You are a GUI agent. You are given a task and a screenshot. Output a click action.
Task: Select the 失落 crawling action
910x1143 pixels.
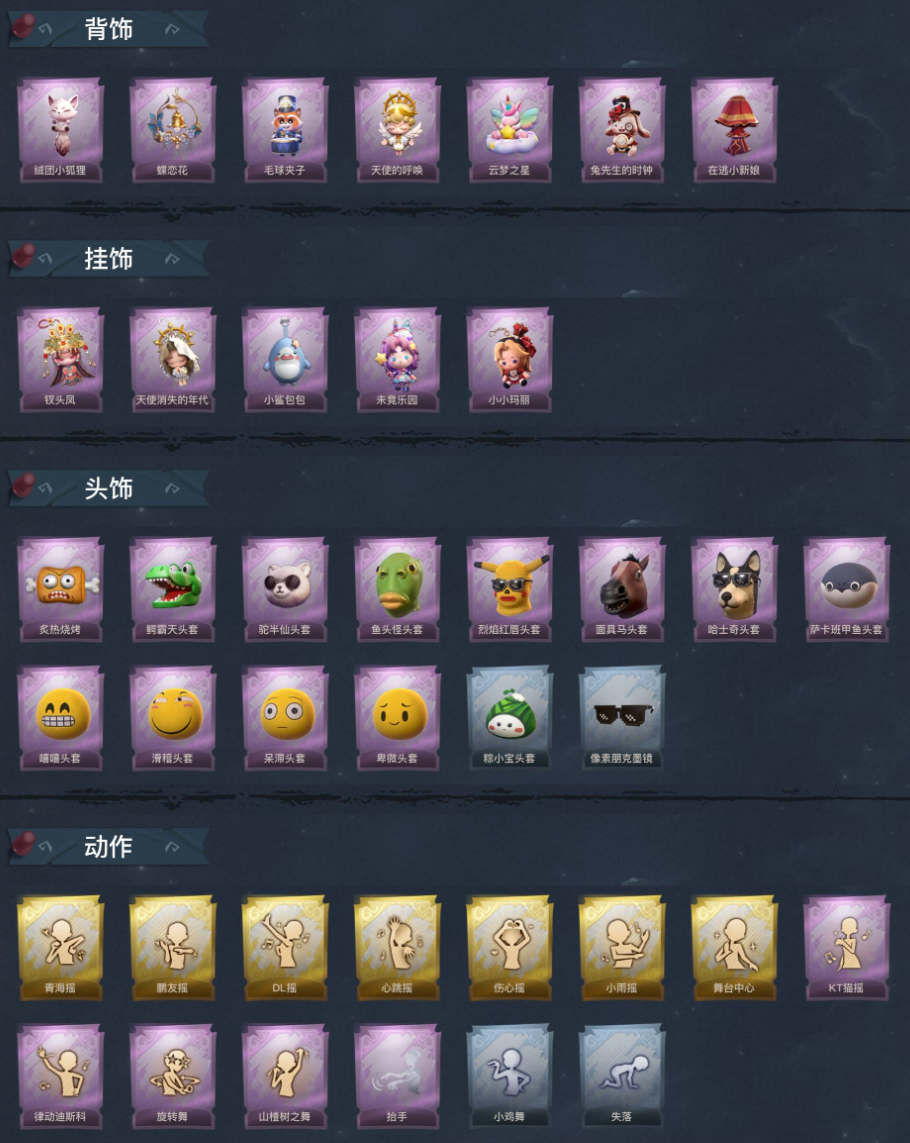(x=622, y=1076)
